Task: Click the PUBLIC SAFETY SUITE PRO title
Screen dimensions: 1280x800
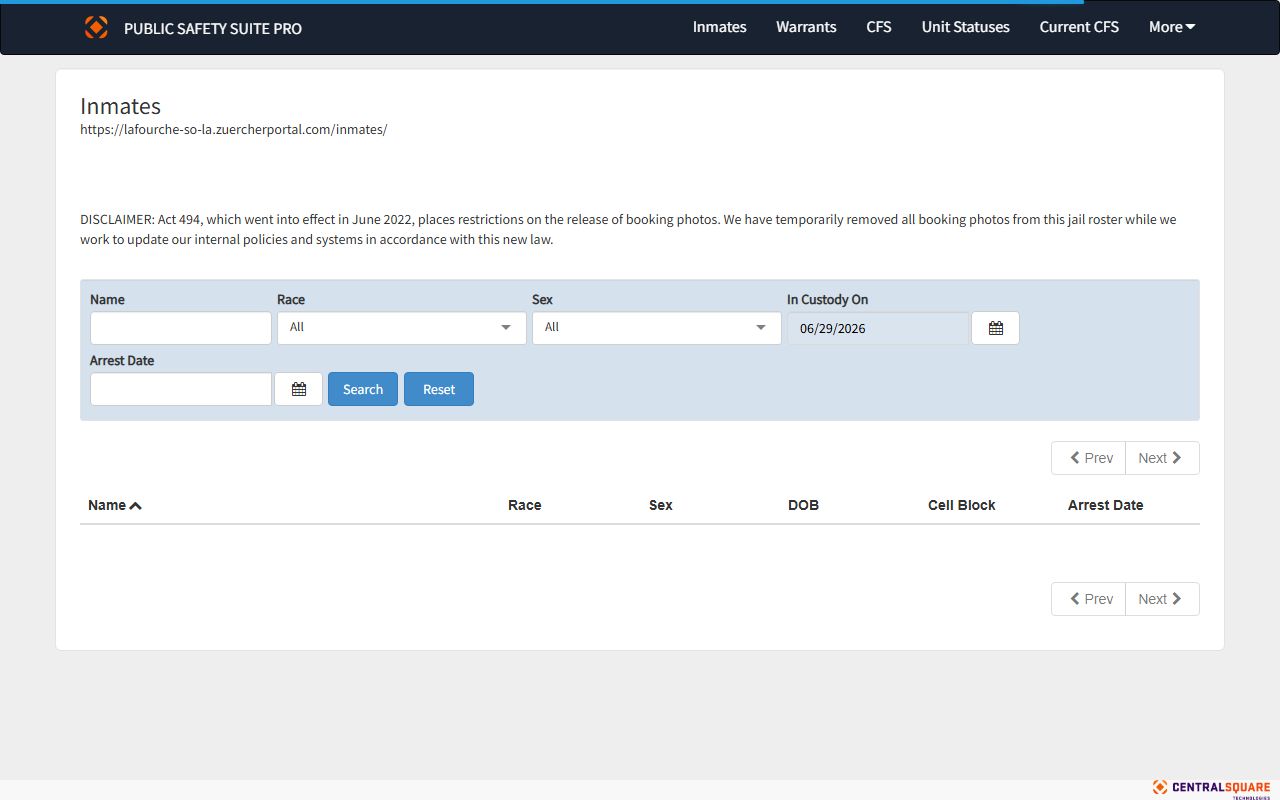Action: (x=213, y=28)
